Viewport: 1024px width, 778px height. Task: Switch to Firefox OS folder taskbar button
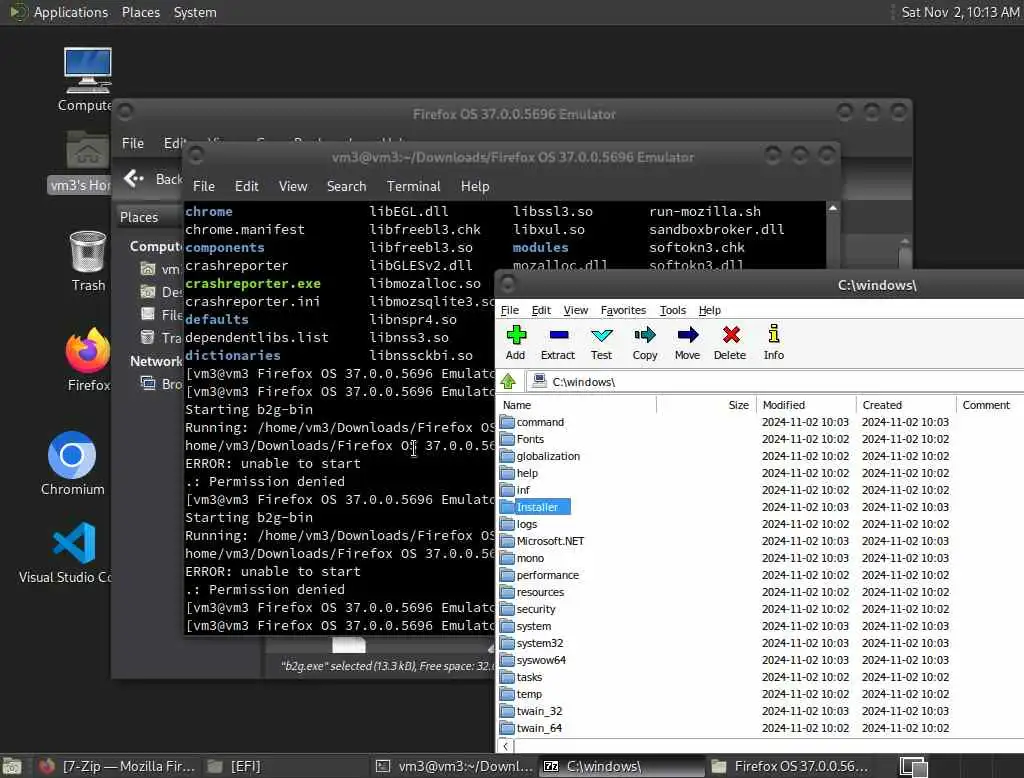tap(790, 766)
